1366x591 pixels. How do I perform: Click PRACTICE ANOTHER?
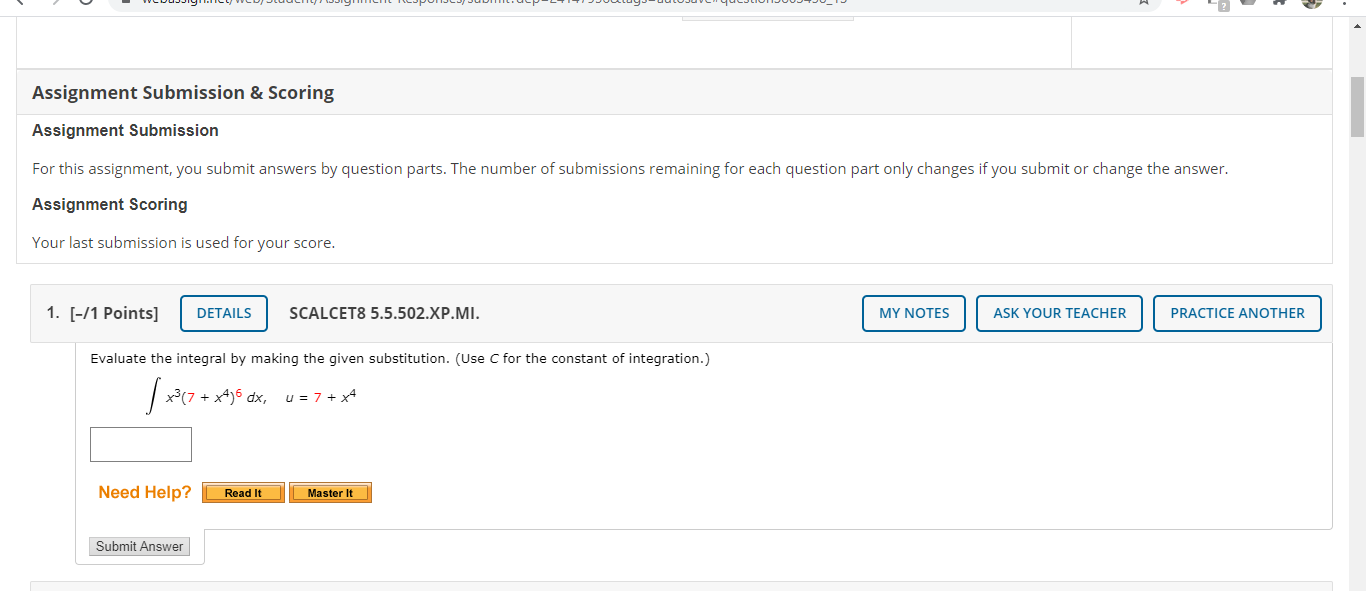pos(1237,313)
